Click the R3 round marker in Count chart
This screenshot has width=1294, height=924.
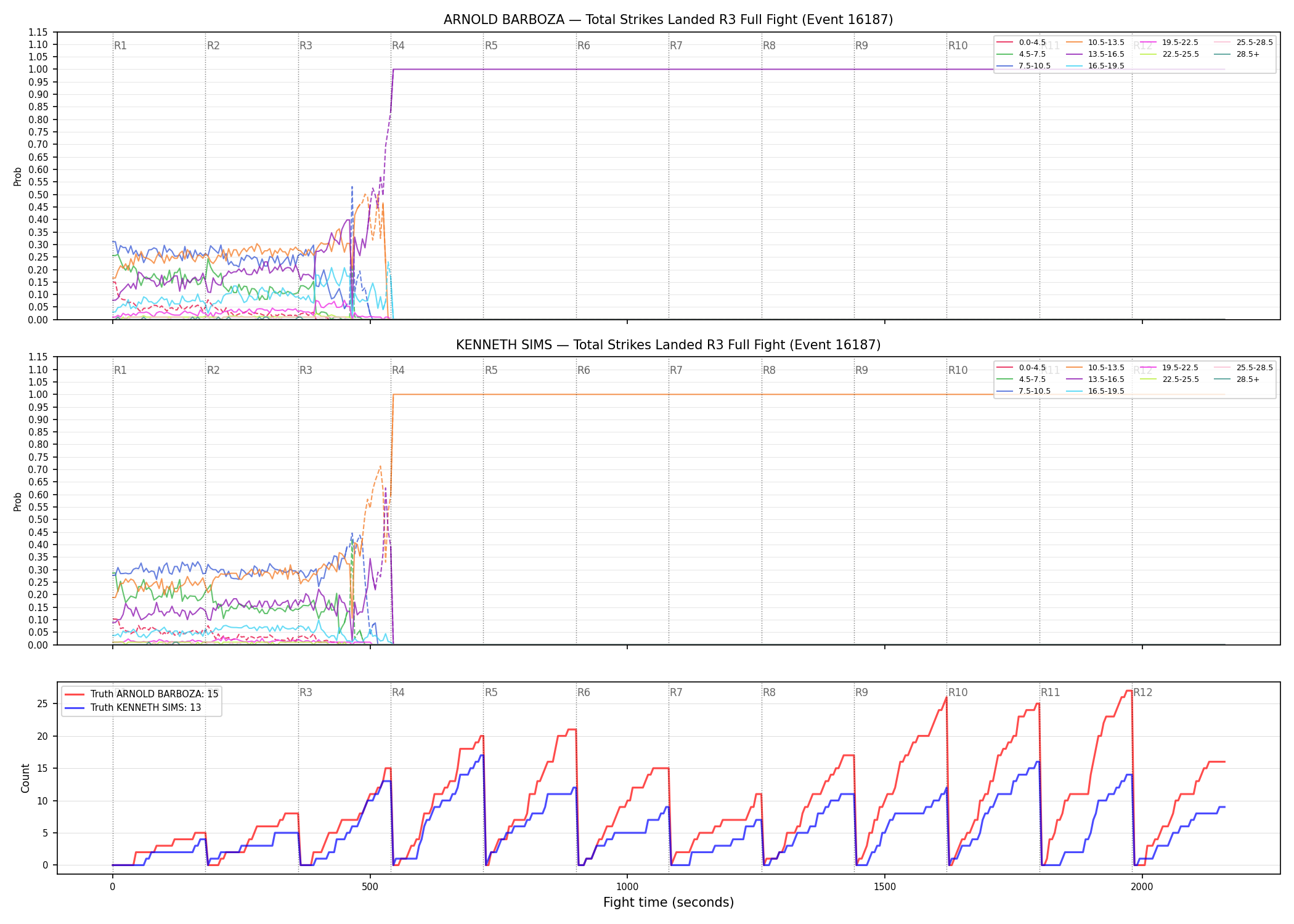coord(306,692)
